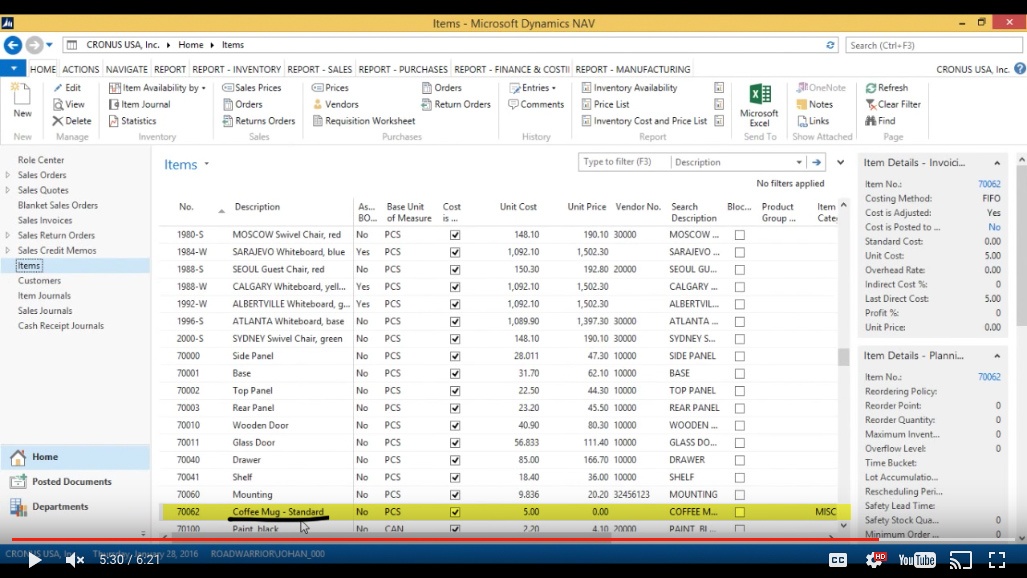This screenshot has height=578, width=1027.
Task: Send list to Microsoft Excel
Action: 759,106
